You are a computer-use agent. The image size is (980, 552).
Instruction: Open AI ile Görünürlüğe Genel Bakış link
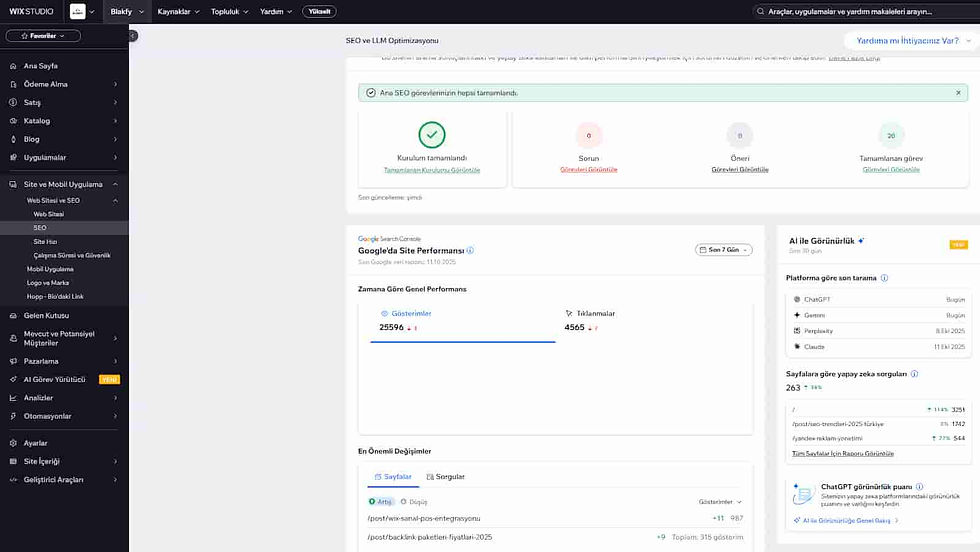point(846,520)
